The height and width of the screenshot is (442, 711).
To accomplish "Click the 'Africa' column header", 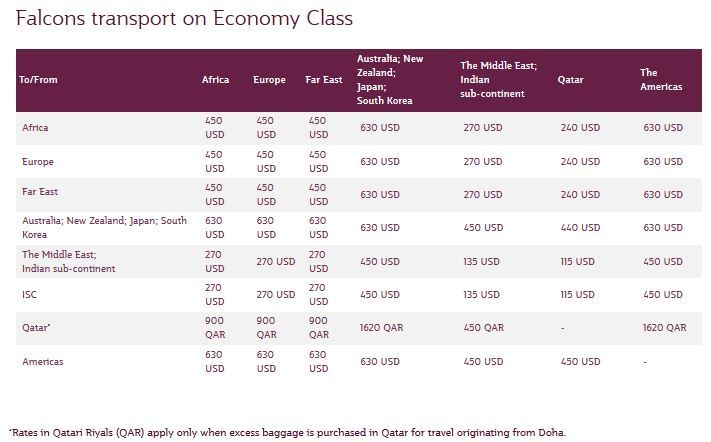I will [215, 80].
